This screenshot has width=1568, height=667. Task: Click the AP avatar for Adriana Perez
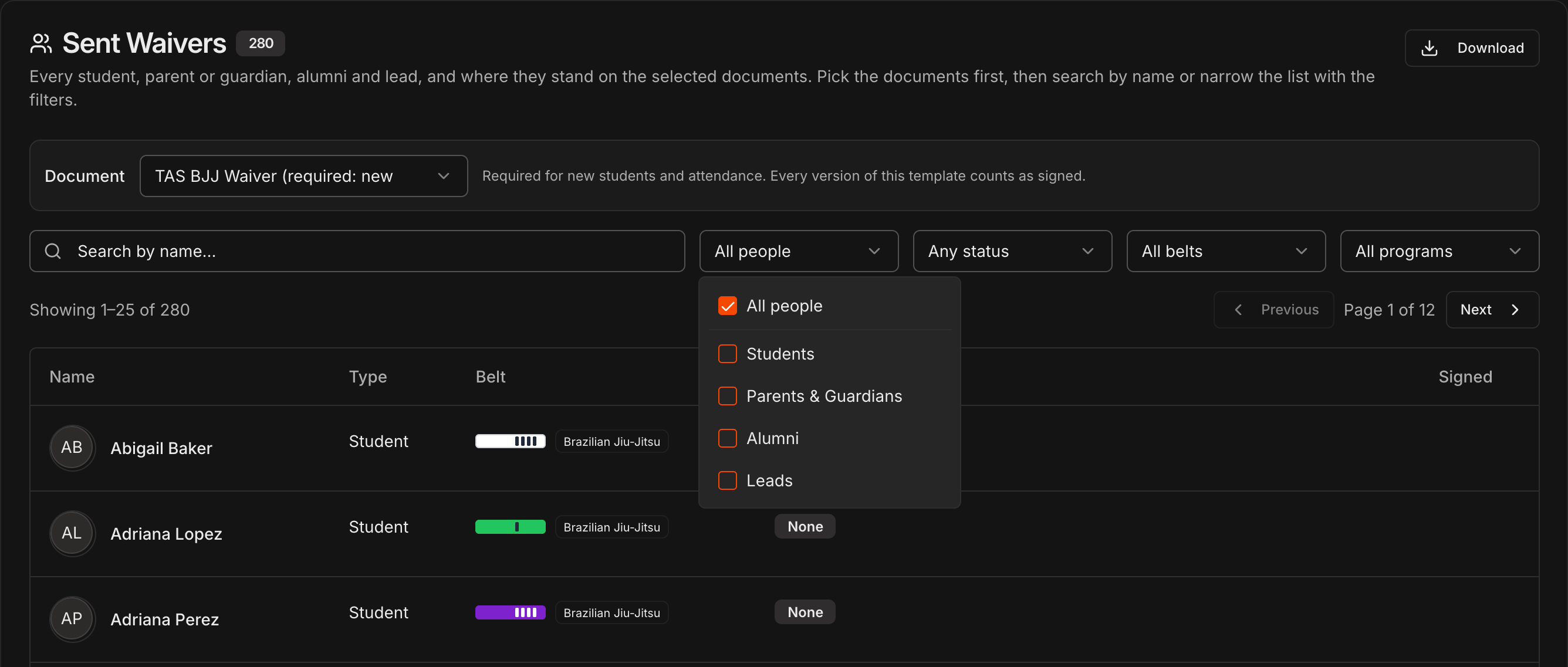(72, 619)
